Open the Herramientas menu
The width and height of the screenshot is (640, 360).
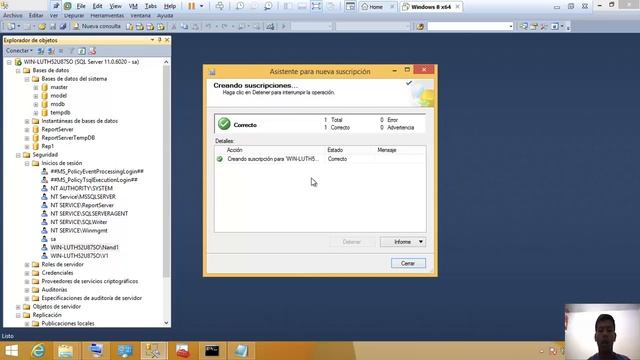tap(107, 16)
